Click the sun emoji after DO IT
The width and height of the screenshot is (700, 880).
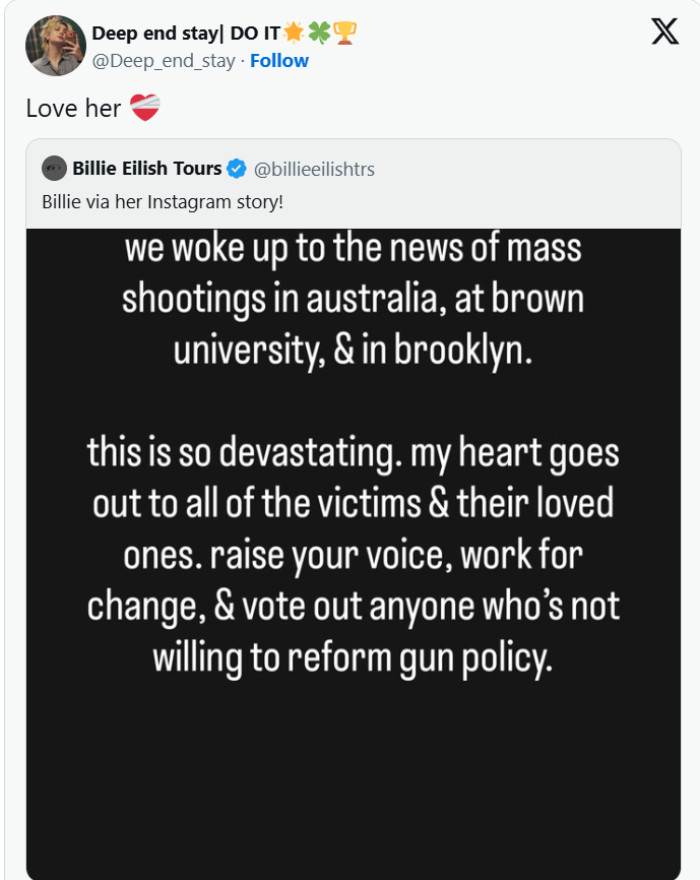point(294,31)
